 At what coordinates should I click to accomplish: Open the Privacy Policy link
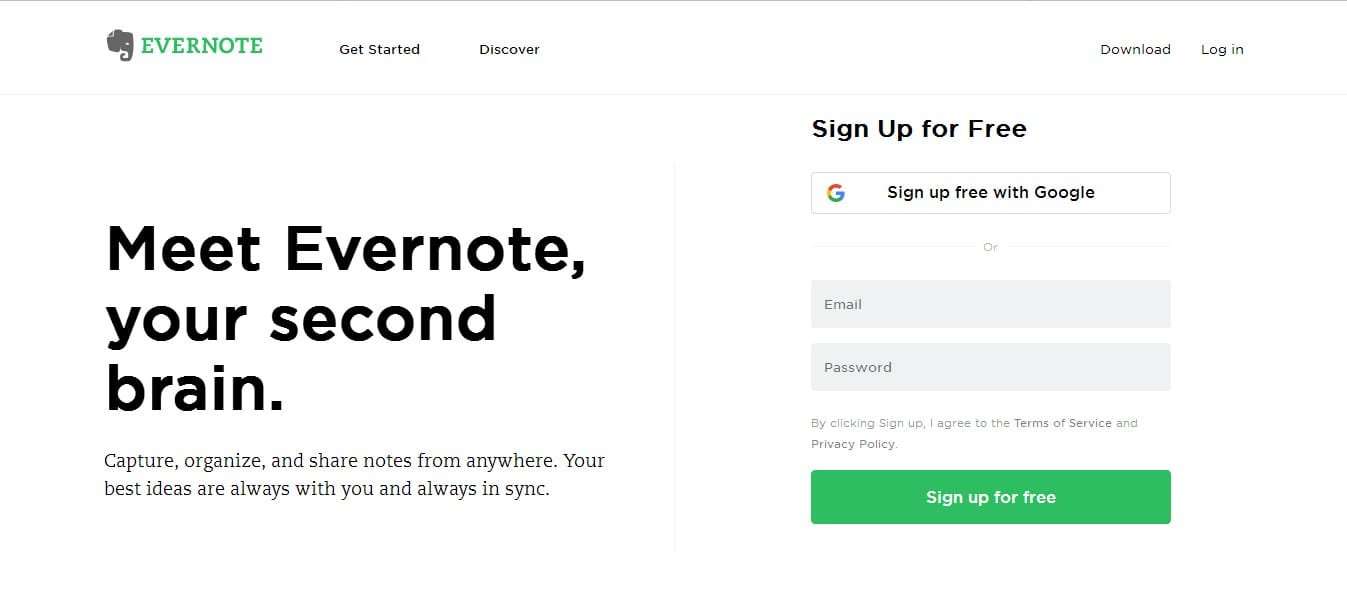[x=852, y=444]
